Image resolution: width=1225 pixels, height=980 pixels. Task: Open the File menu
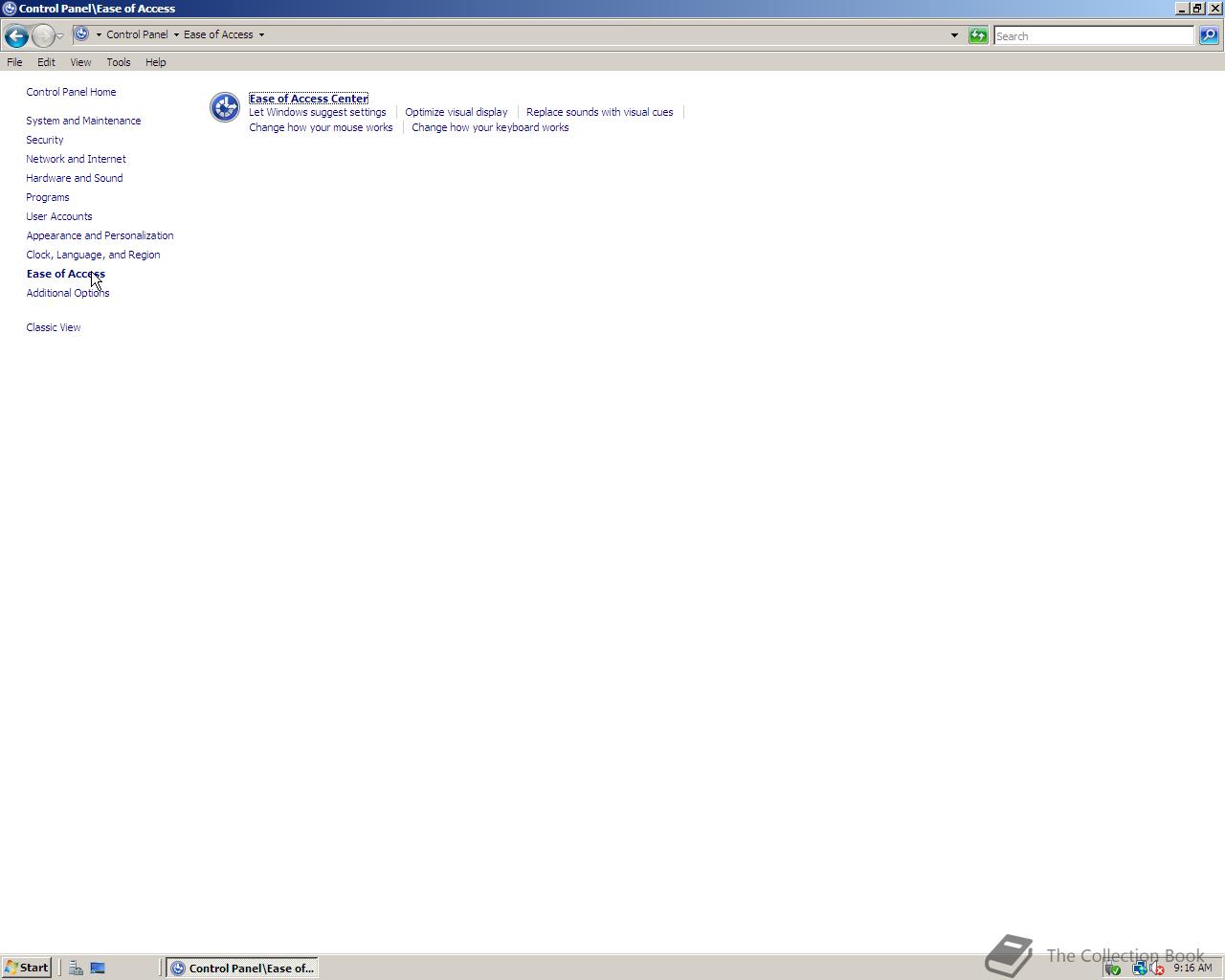click(14, 62)
